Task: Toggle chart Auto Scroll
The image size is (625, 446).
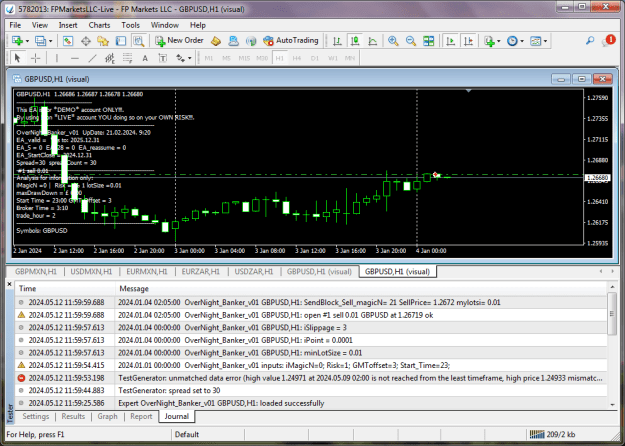Action: coord(450,41)
